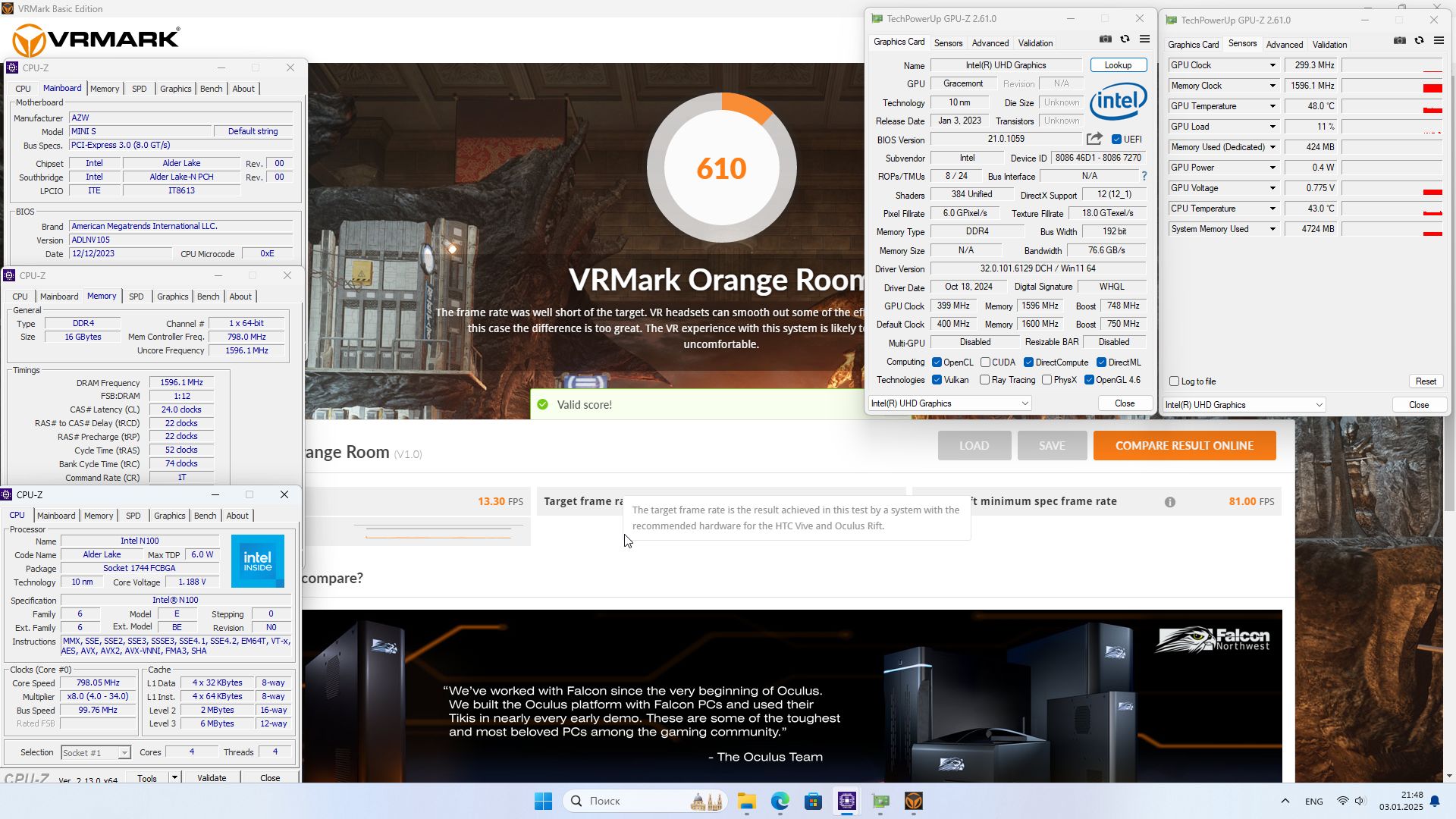Click ENG language indicator
Image resolution: width=1456 pixels, height=819 pixels.
1314,802
